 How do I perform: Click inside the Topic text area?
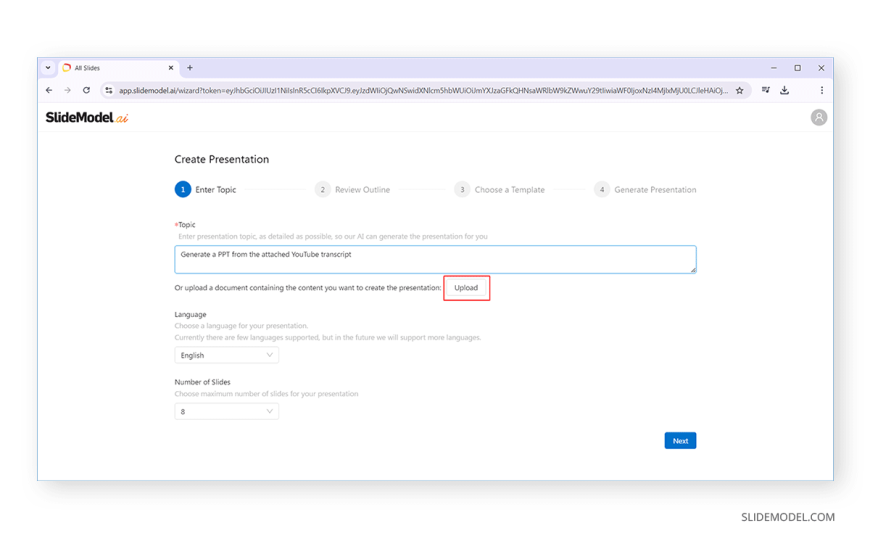(x=435, y=259)
